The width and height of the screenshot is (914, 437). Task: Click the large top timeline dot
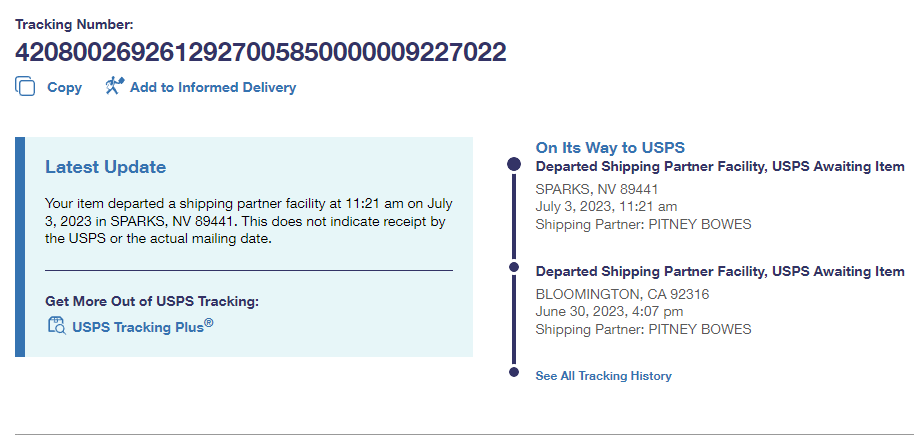[514, 164]
